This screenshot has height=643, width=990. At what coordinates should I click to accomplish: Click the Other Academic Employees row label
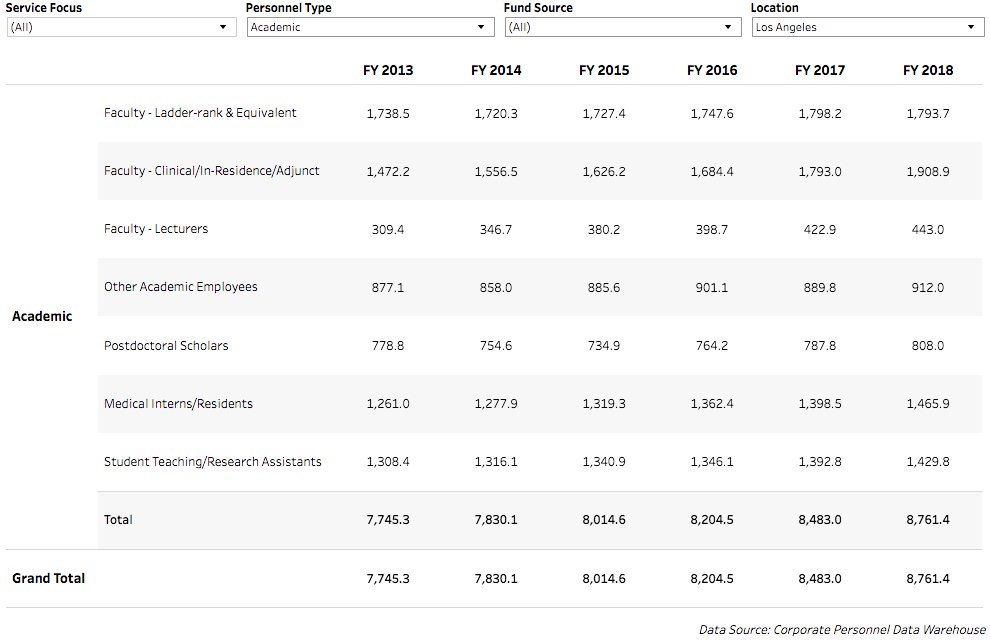coord(181,287)
